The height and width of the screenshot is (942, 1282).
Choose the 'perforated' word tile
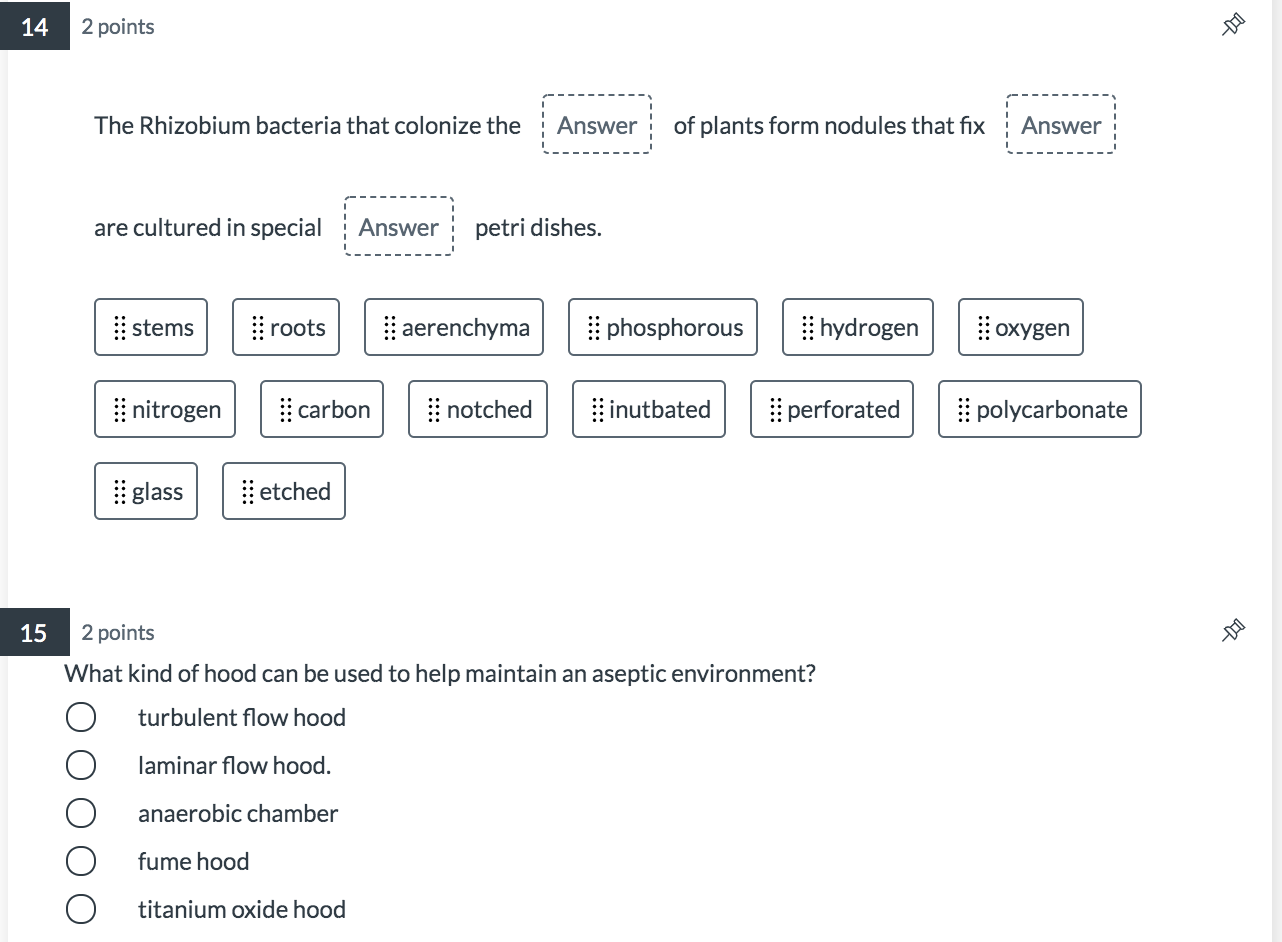[x=832, y=409]
